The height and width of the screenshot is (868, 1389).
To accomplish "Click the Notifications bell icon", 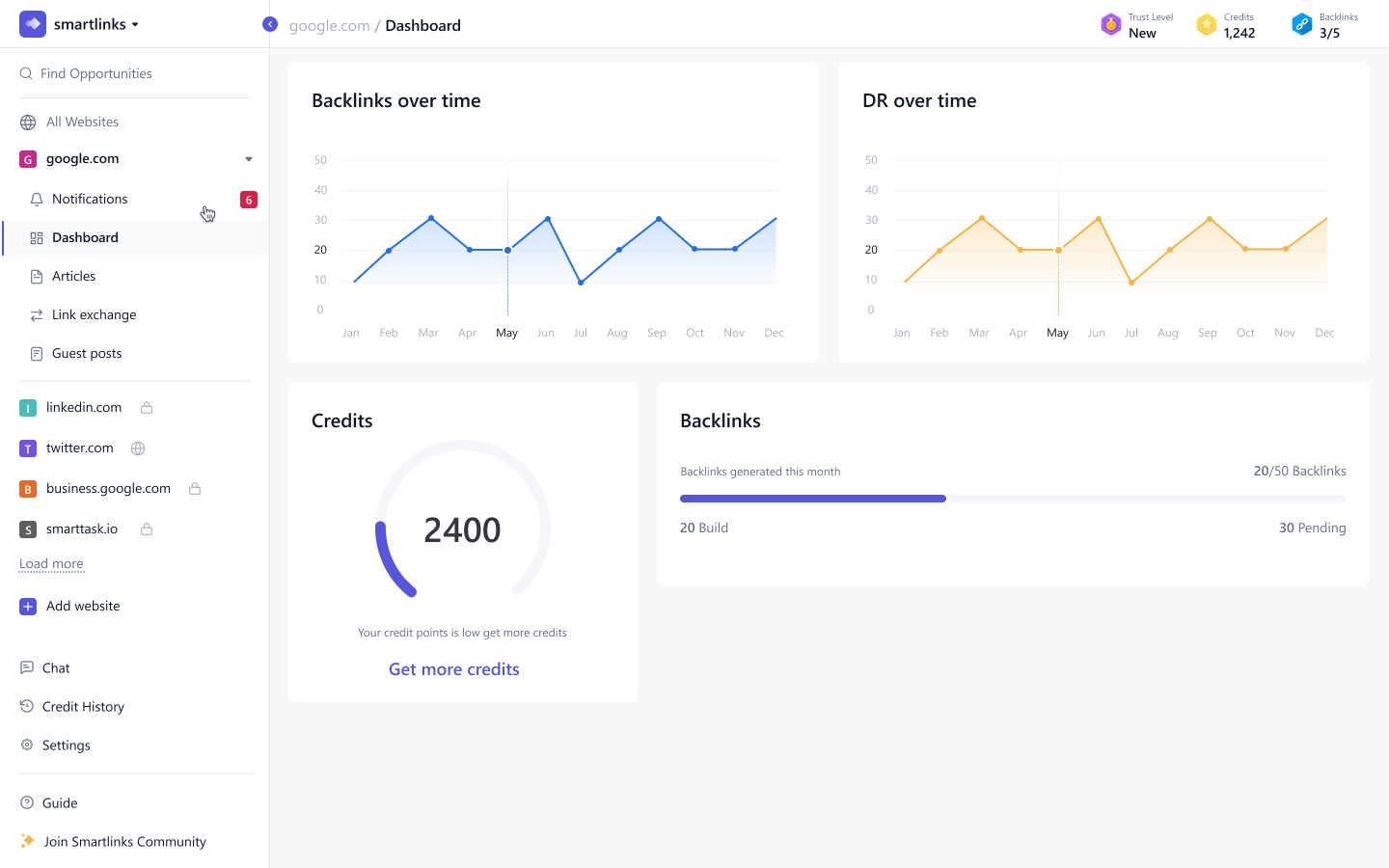I will point(37,199).
